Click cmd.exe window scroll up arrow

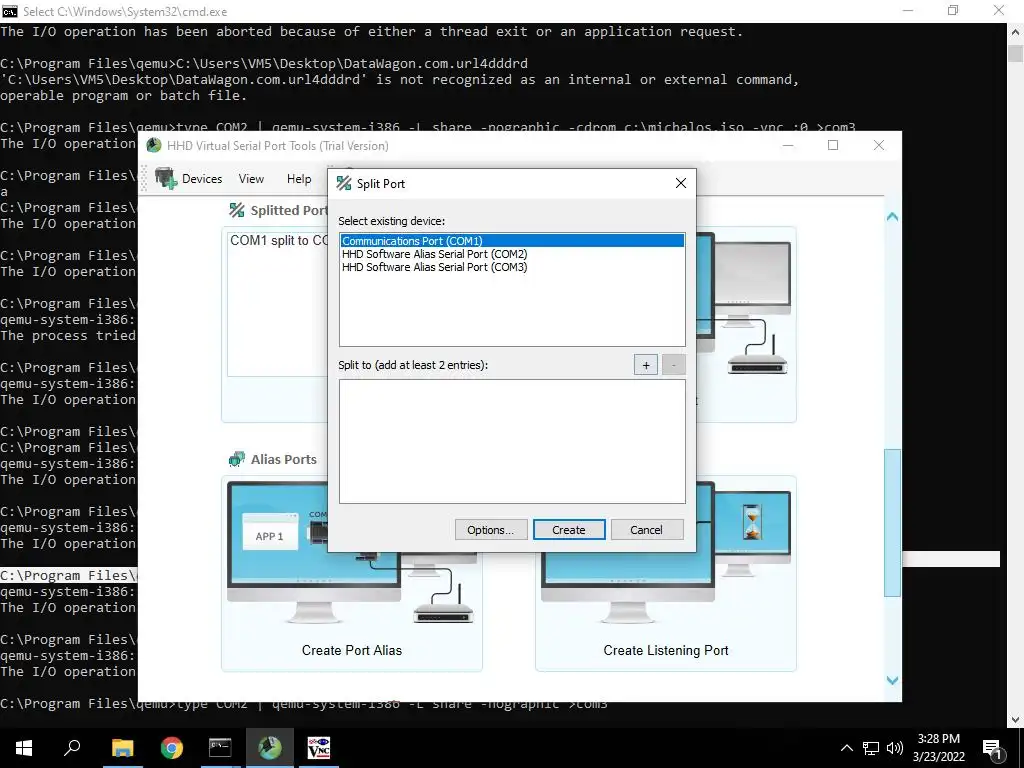1015,32
